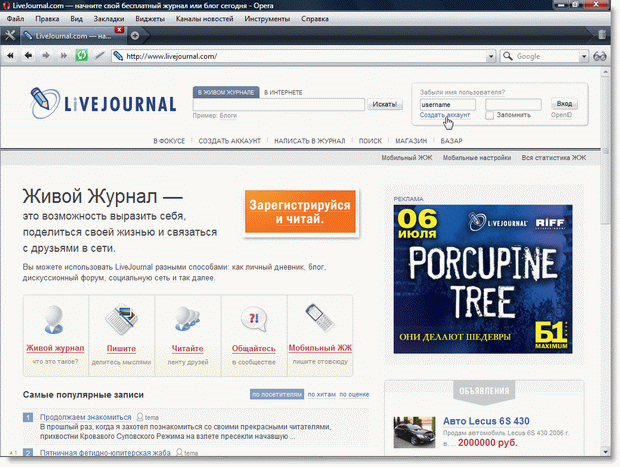Click the LiveJournal pencil logo
The width and height of the screenshot is (620, 467).
point(45,103)
